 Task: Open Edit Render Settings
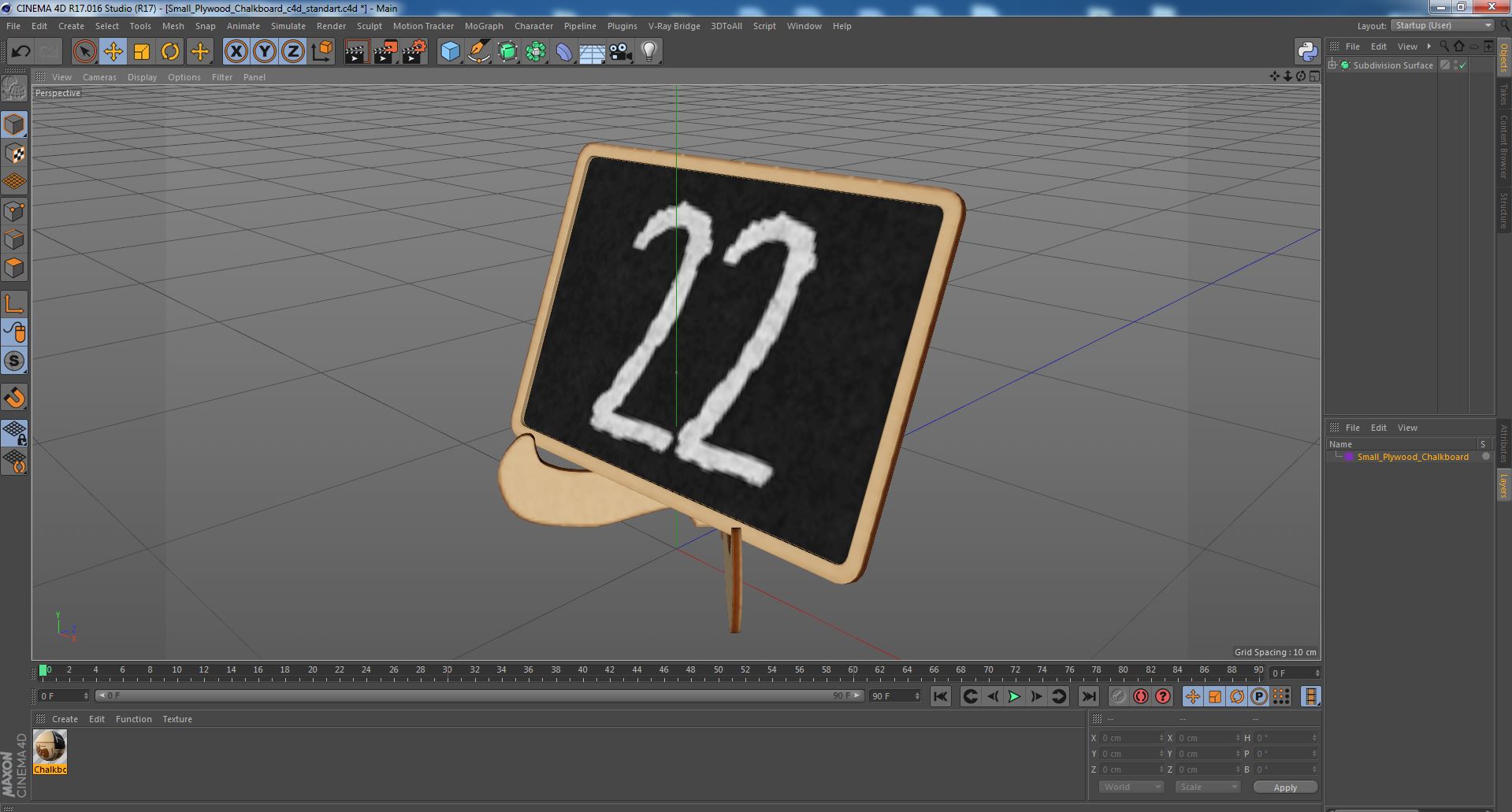coord(414,52)
